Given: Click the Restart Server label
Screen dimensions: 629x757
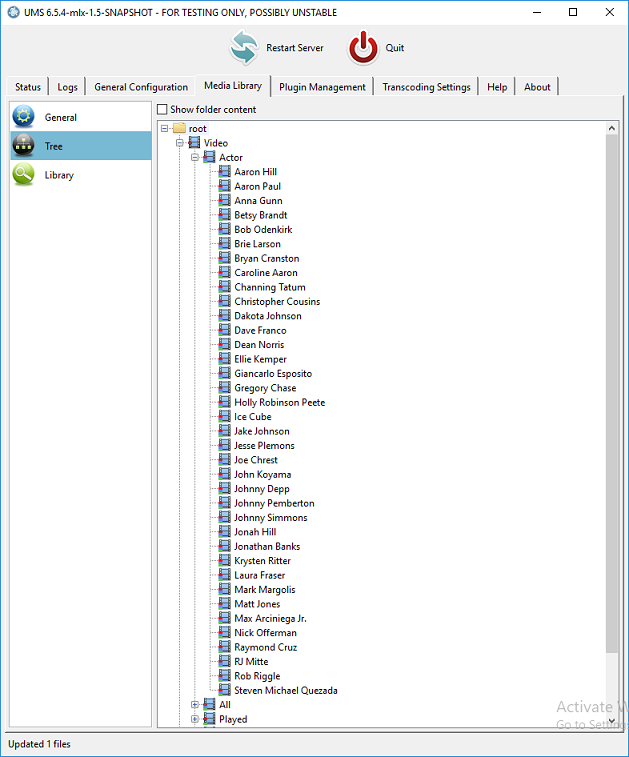Looking at the screenshot, I should [x=294, y=48].
